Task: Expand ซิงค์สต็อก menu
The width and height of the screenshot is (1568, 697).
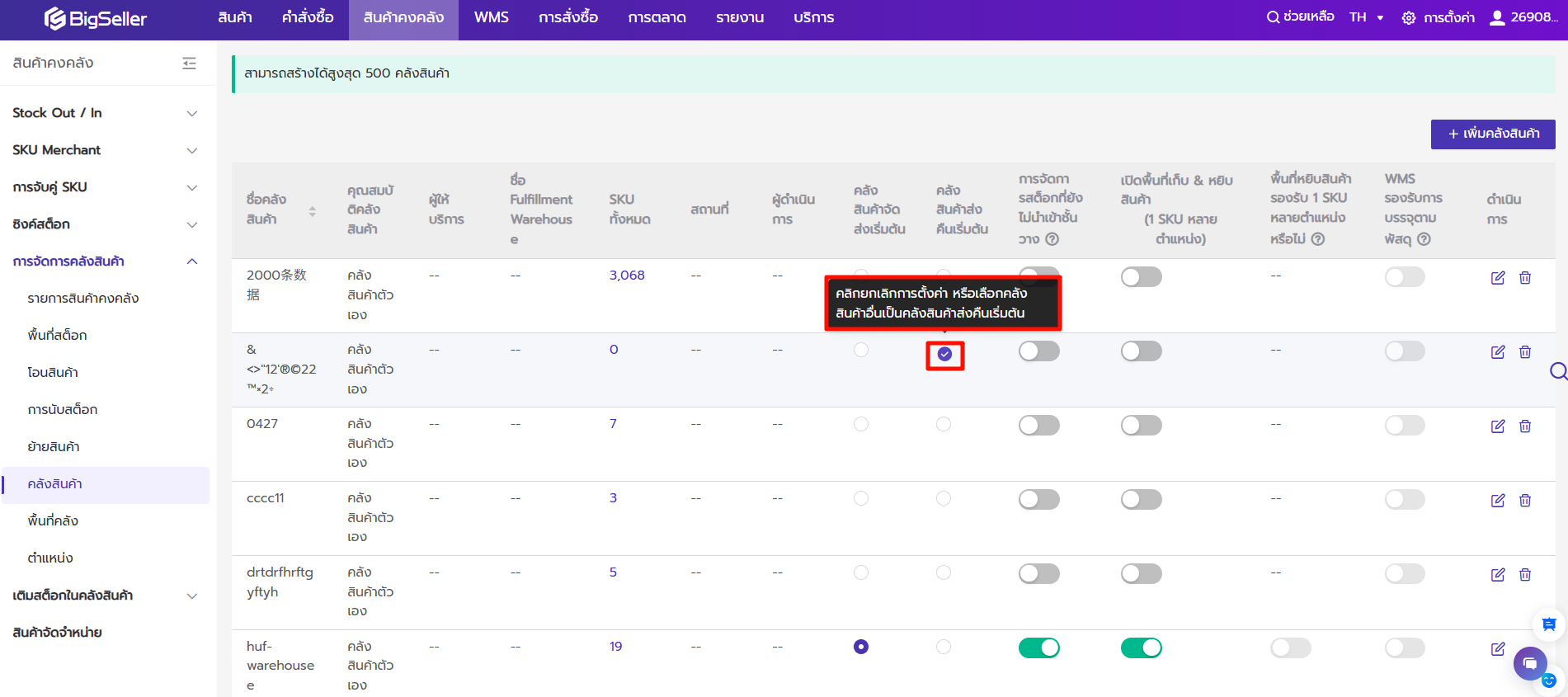Action: [x=106, y=224]
